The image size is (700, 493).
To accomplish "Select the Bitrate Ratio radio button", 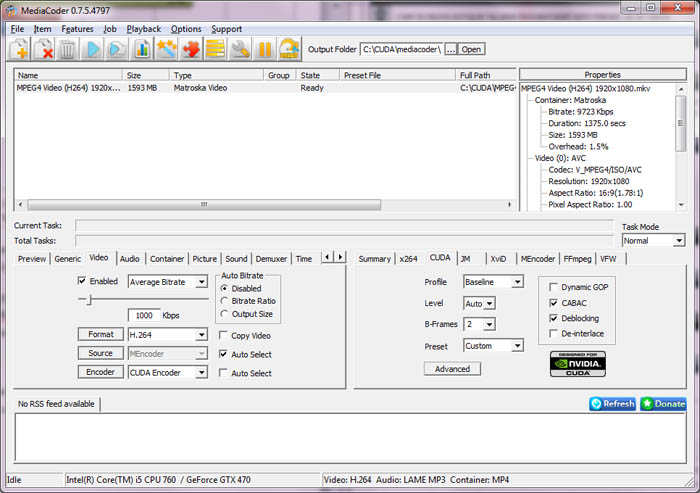I will (224, 301).
